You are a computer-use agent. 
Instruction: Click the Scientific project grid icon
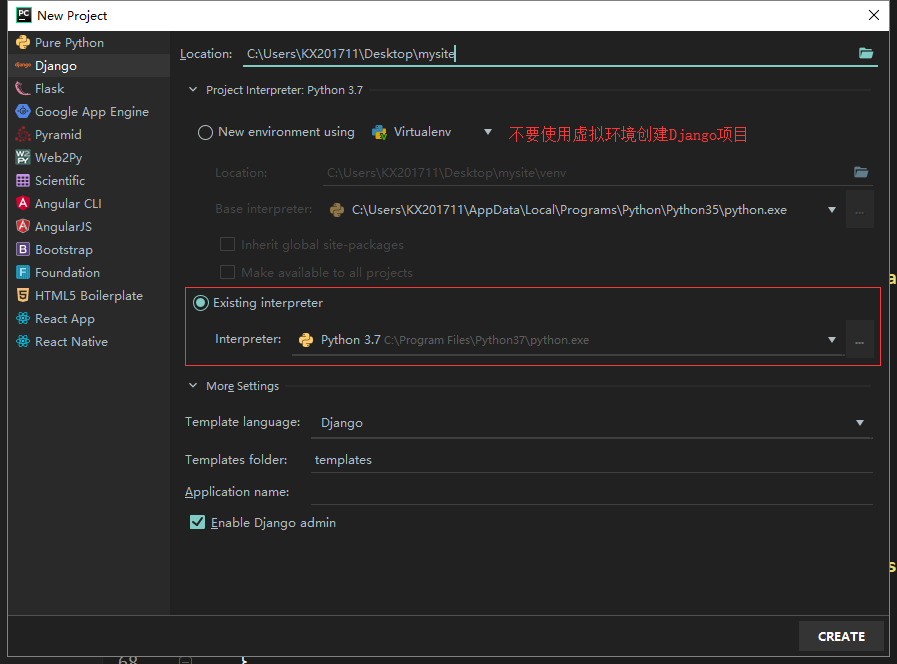click(23, 180)
